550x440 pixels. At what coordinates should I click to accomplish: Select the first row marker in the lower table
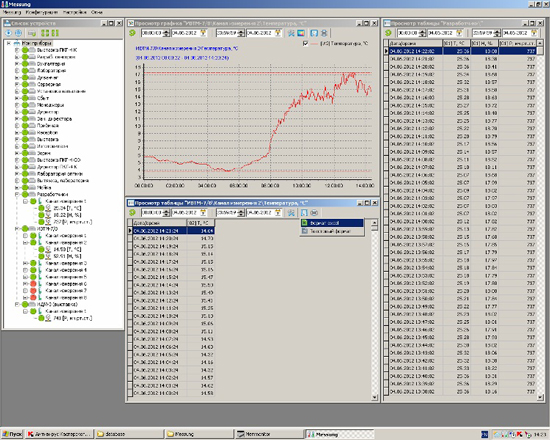point(130,231)
